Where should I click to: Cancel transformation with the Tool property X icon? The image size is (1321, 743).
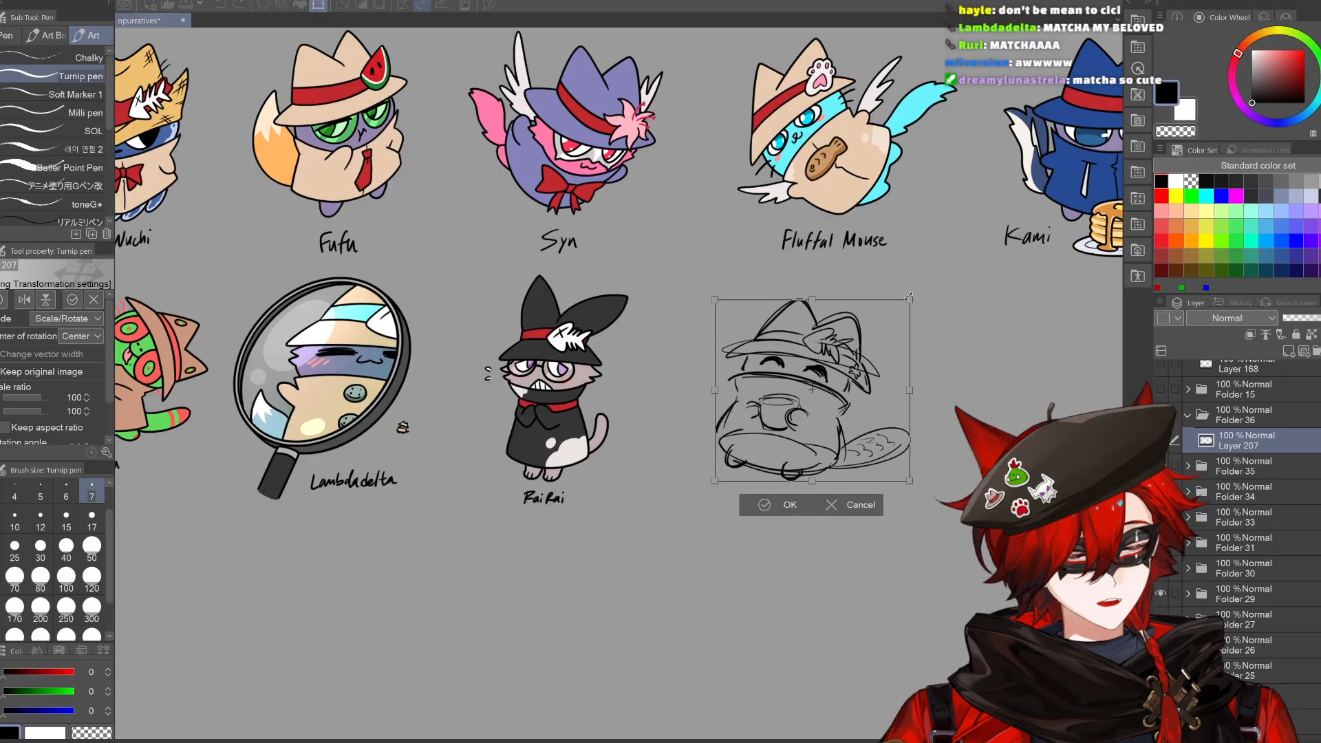point(94,300)
